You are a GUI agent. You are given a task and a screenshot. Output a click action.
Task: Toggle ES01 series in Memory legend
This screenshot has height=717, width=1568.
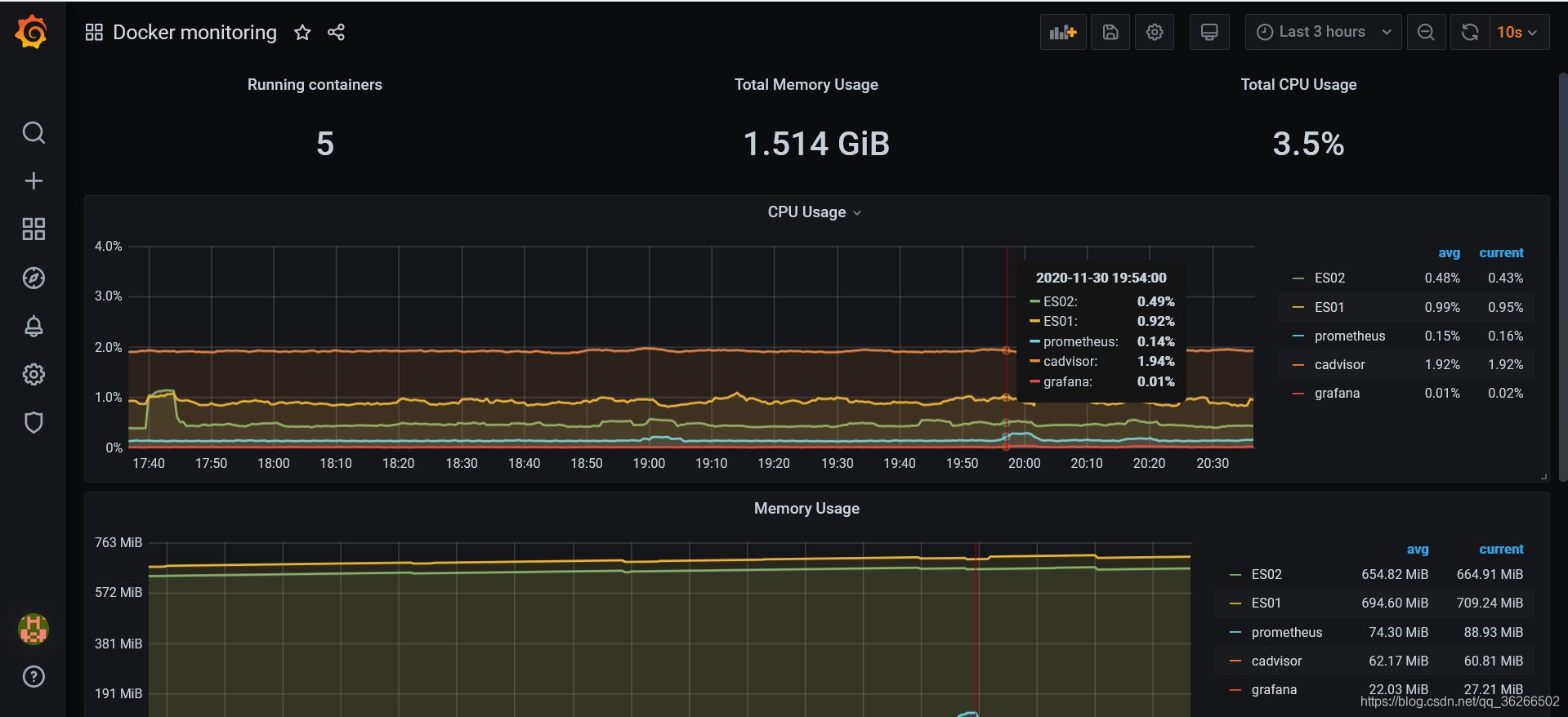coord(1266,603)
